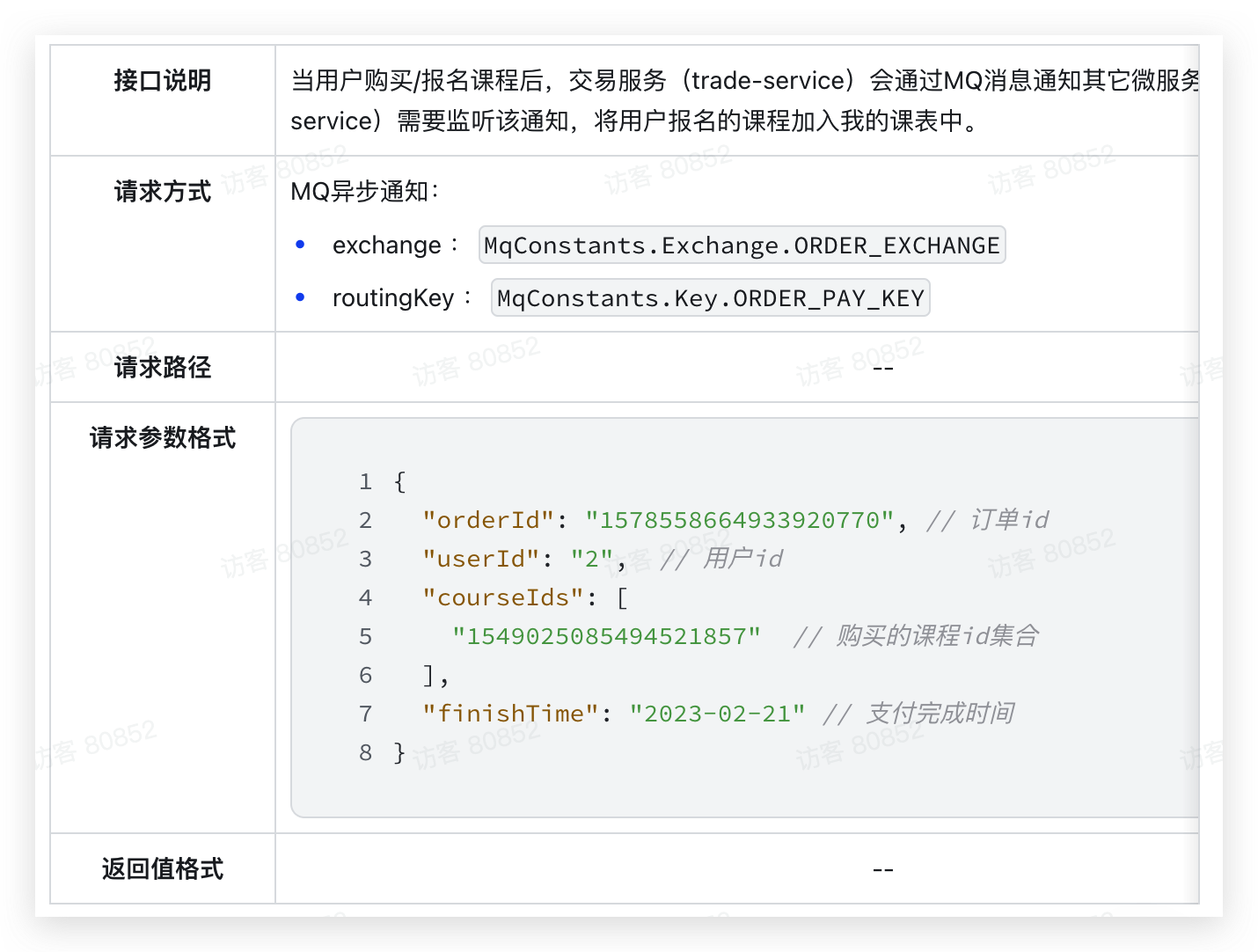Click the first line of 接口说明 description
This screenshot has height=952, width=1258.
(744, 81)
